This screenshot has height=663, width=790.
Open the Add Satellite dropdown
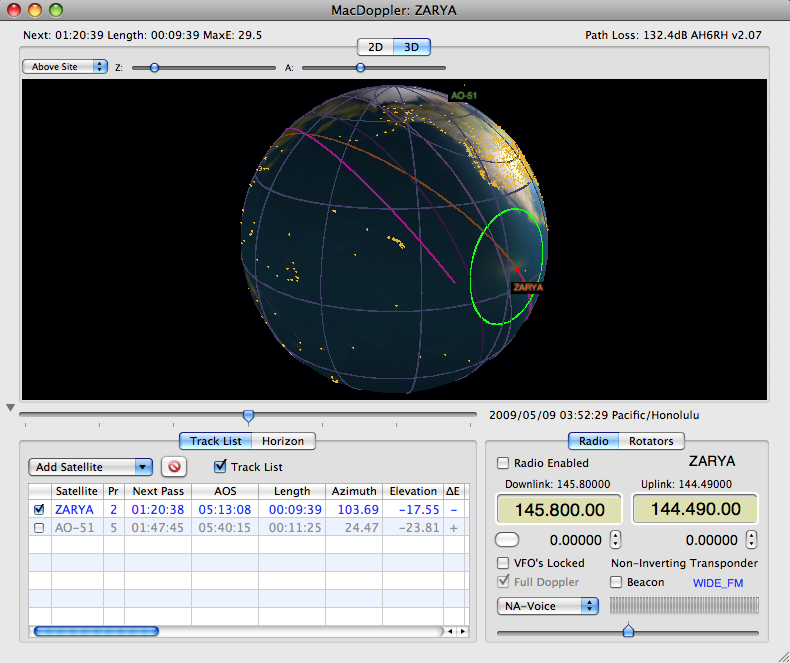91,467
